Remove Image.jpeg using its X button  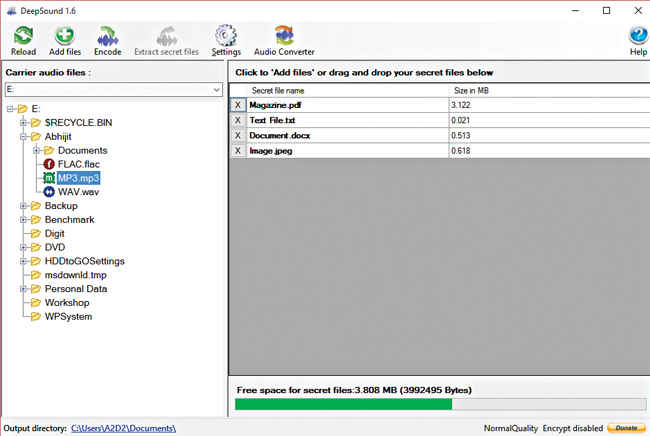point(238,151)
